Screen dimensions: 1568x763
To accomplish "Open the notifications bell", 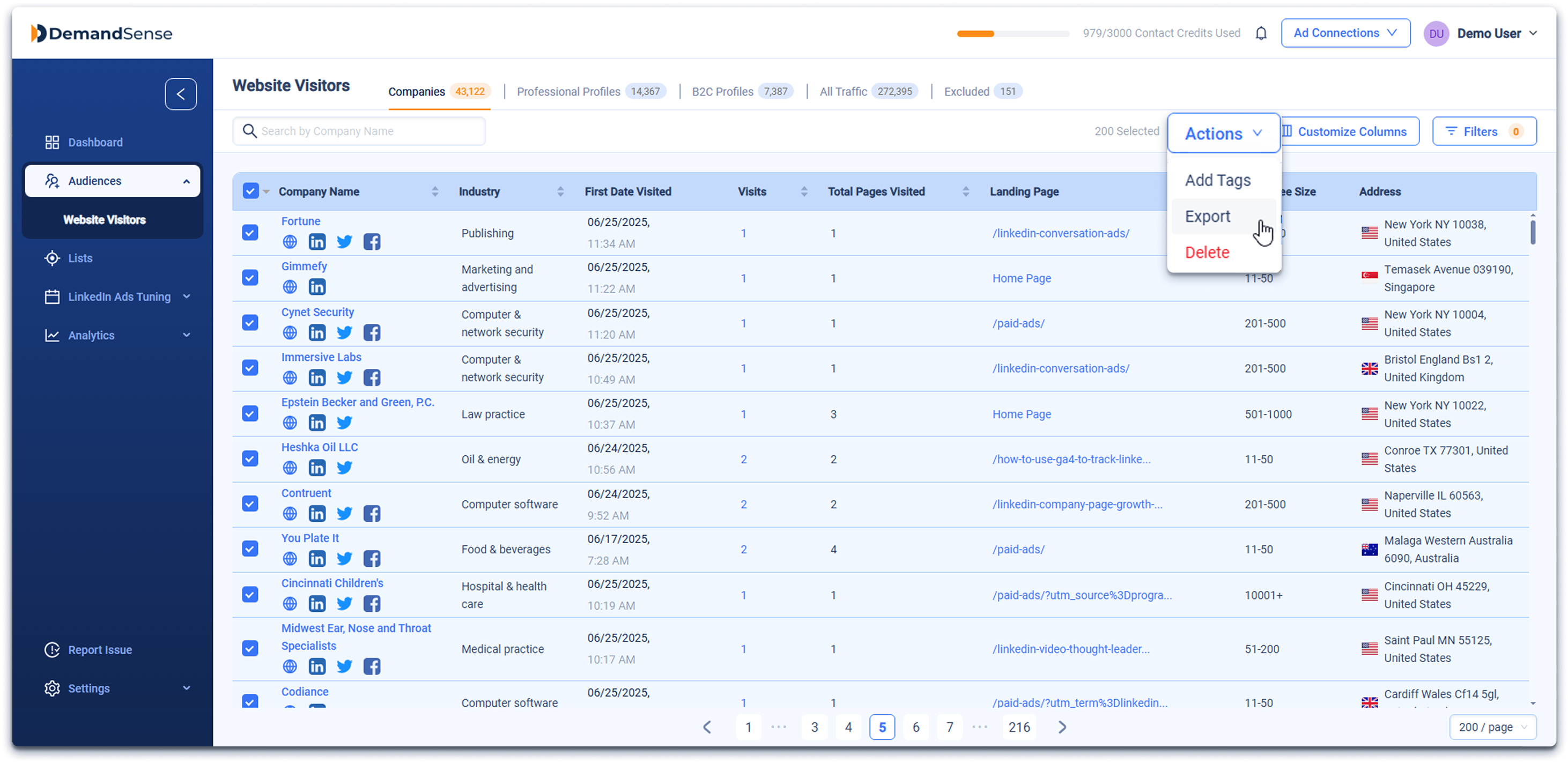I will [x=1261, y=33].
